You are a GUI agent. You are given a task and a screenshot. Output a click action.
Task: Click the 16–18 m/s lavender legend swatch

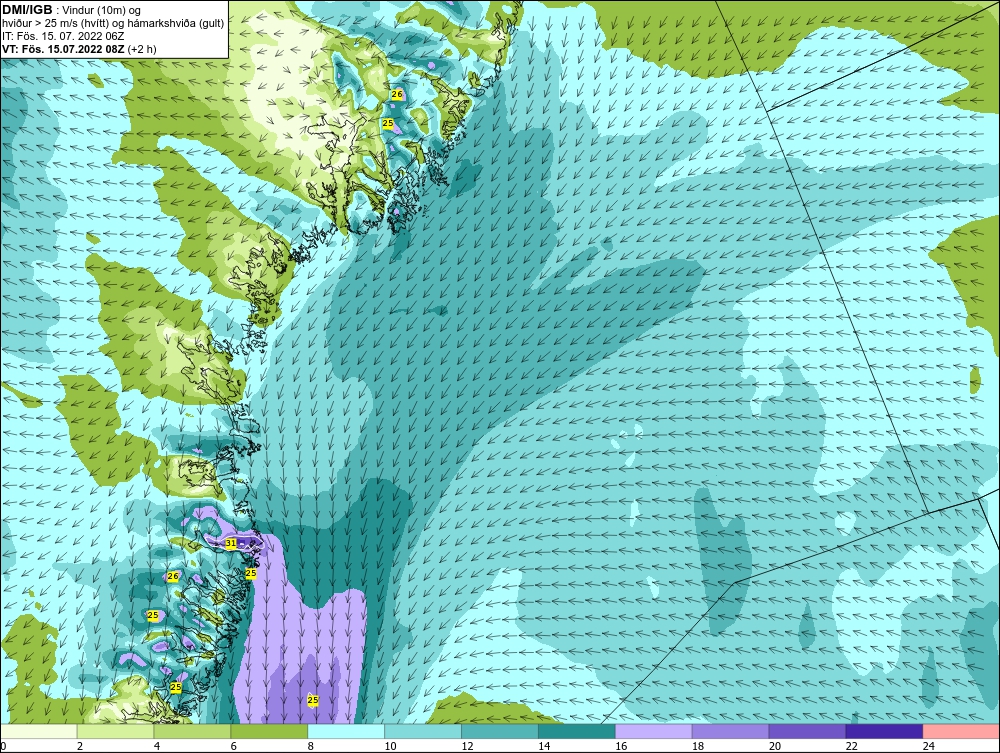[654, 731]
